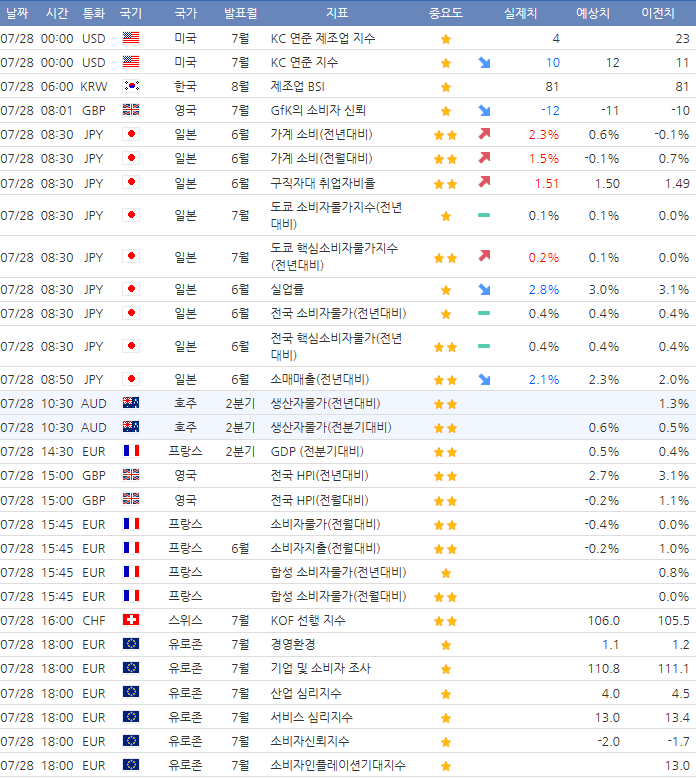Click the EU flag in 경영환경 row
Screen dimensions: 696x779
point(131,644)
